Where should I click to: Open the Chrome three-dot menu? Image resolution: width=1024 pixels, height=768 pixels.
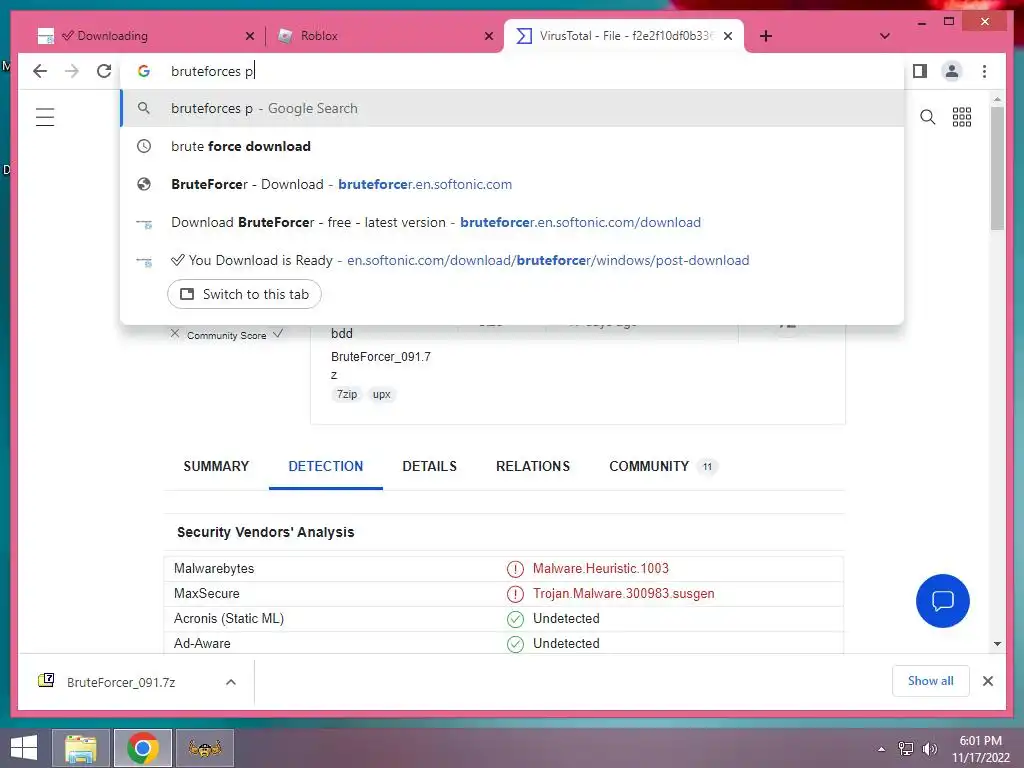[x=984, y=71]
